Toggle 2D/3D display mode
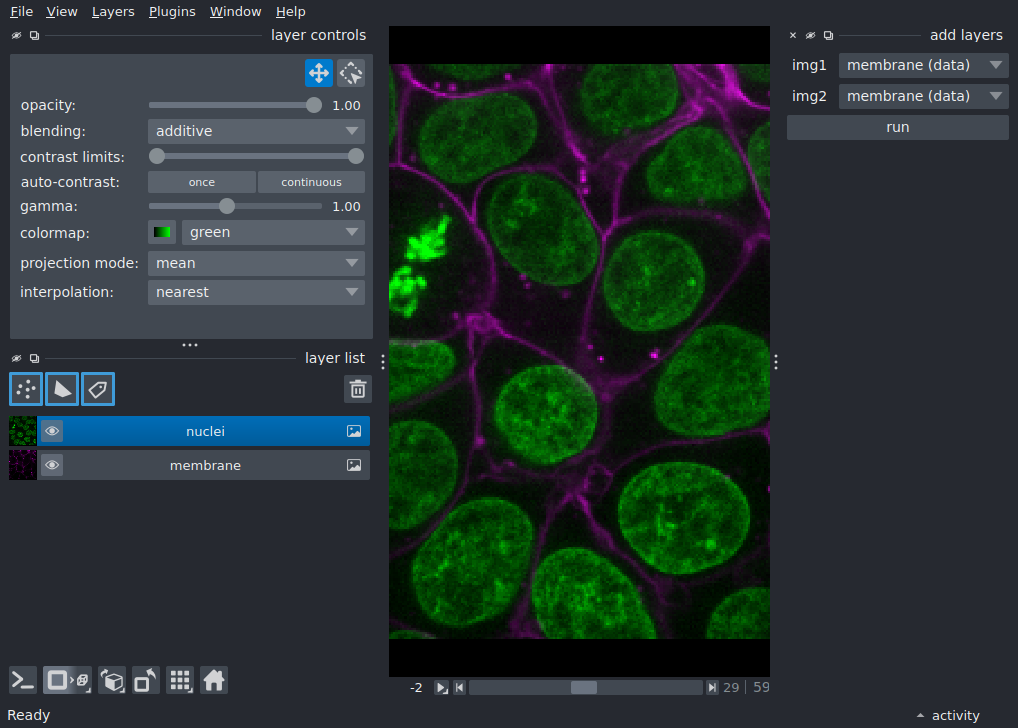This screenshot has width=1018, height=728. point(68,681)
